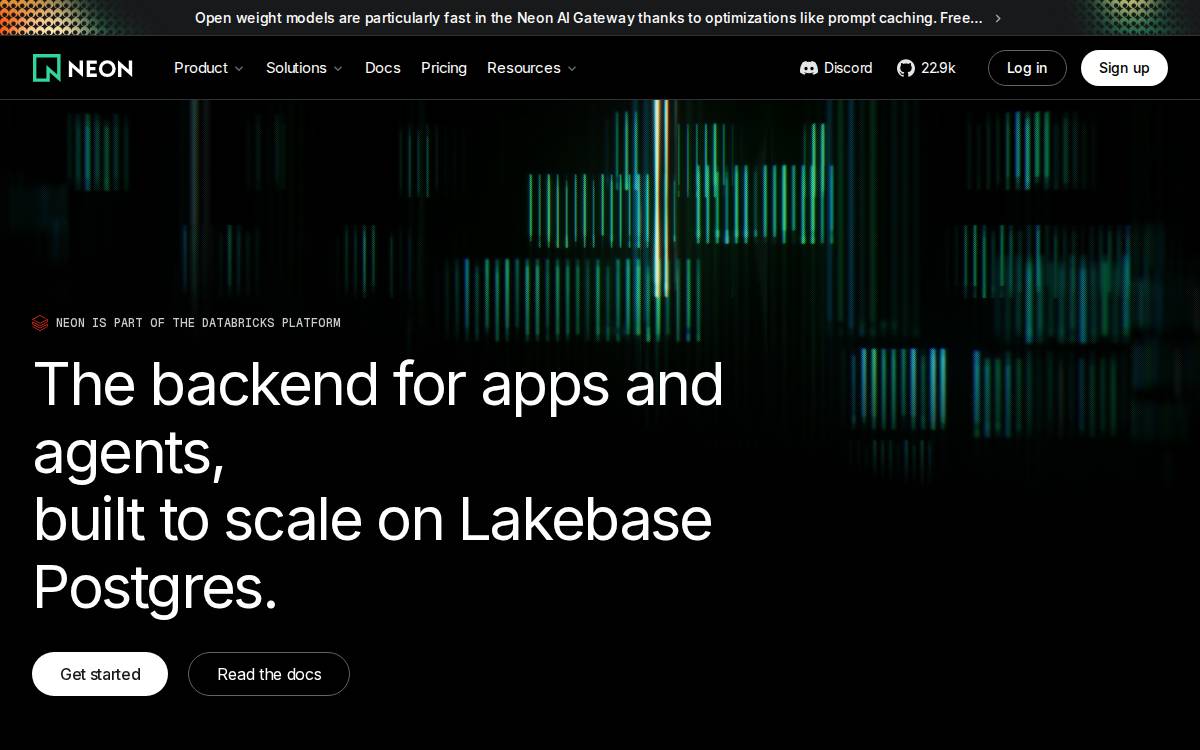Click the Get started button
This screenshot has width=1200, height=750.
[100, 674]
